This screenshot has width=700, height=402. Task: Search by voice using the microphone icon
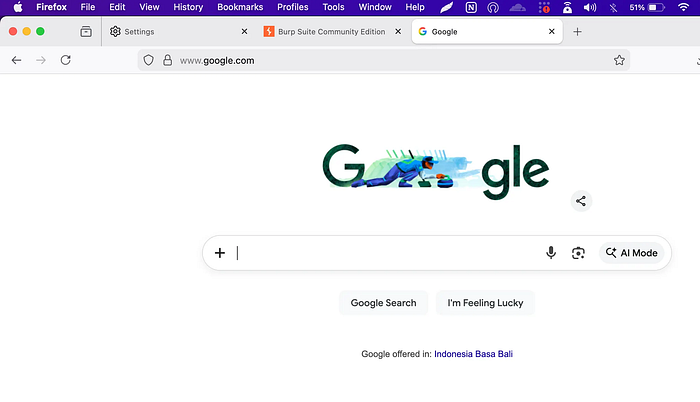point(551,253)
